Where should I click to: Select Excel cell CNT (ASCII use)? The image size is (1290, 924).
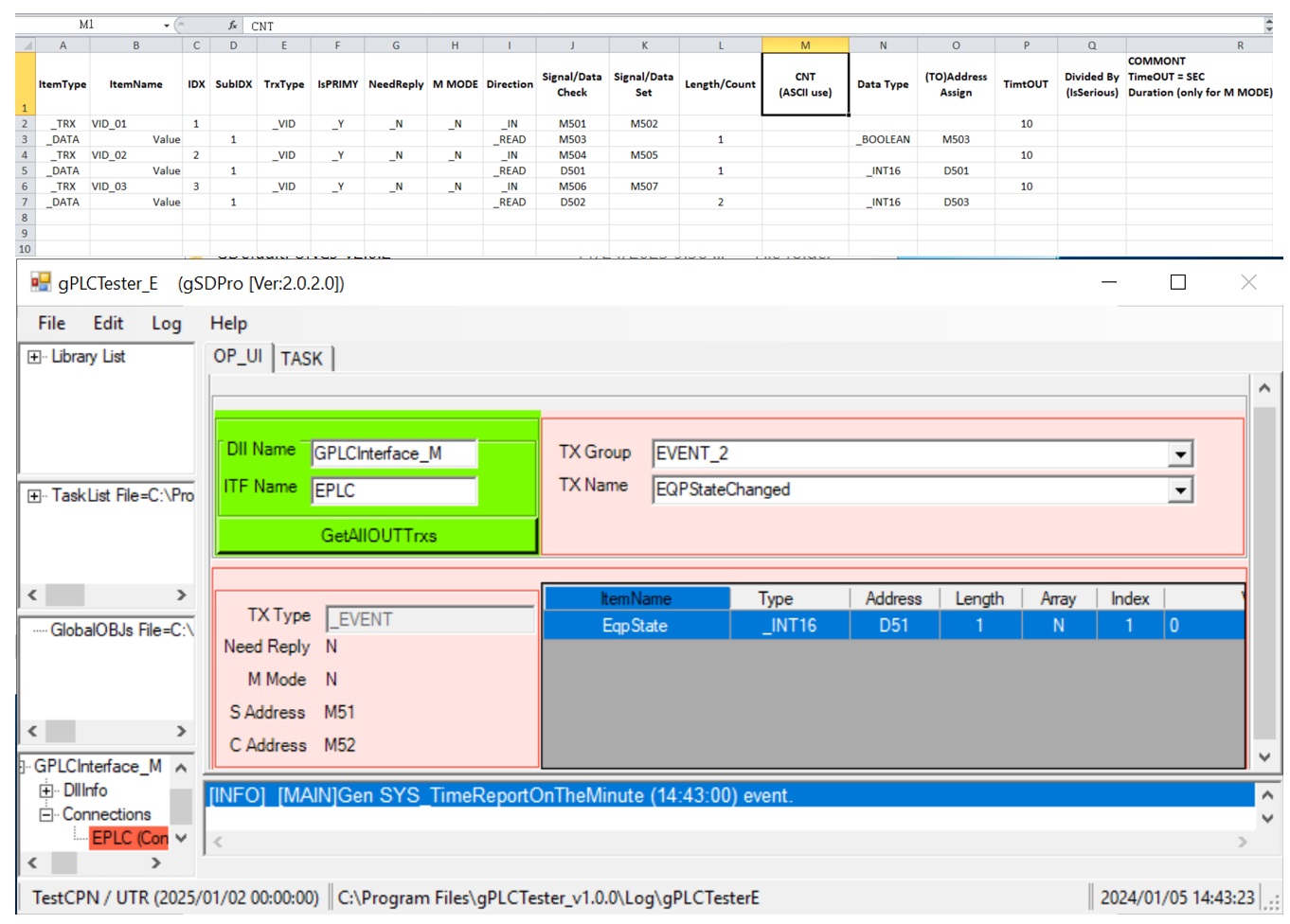click(x=805, y=84)
